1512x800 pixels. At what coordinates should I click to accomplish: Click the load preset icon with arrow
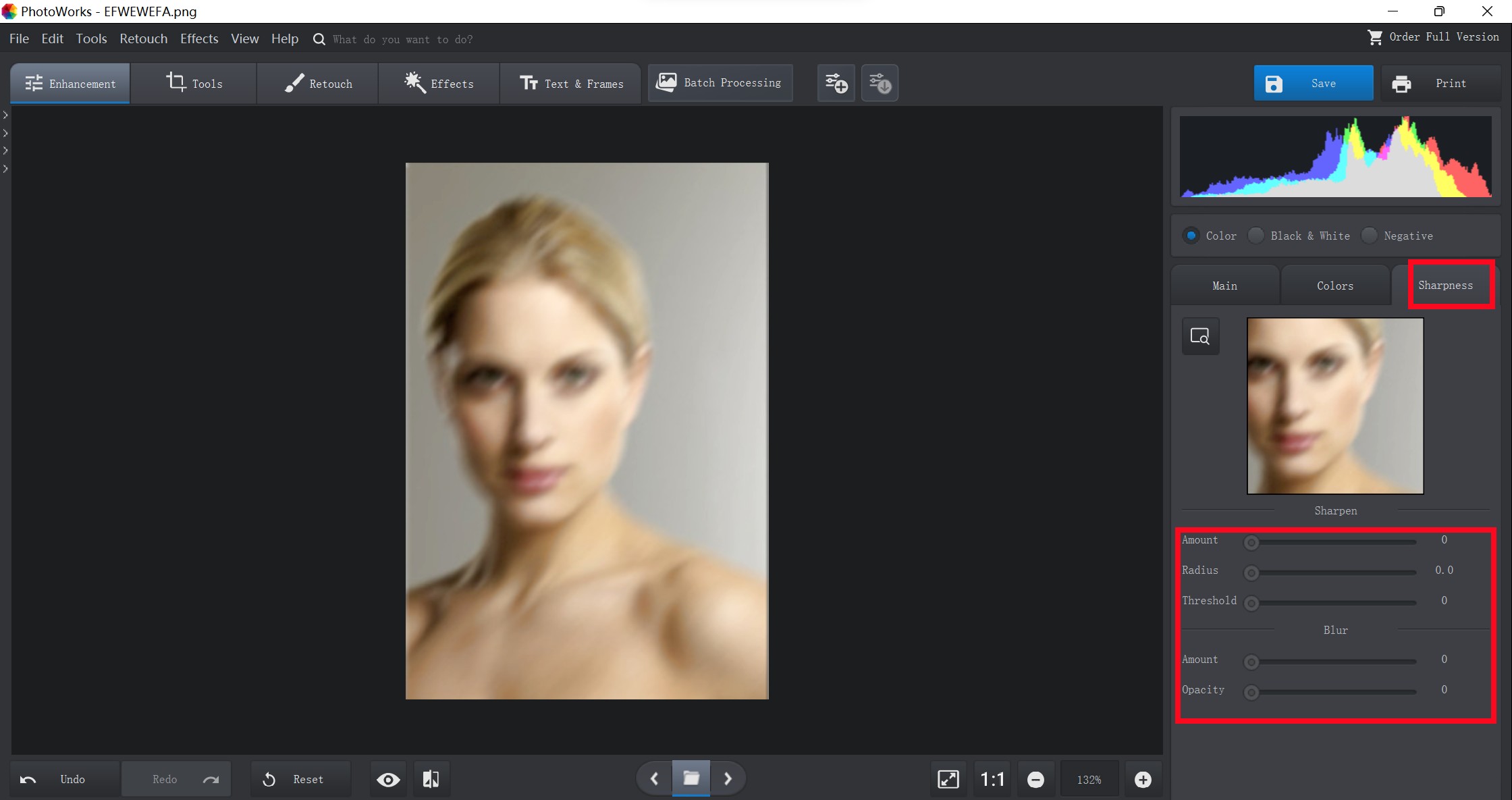880,83
